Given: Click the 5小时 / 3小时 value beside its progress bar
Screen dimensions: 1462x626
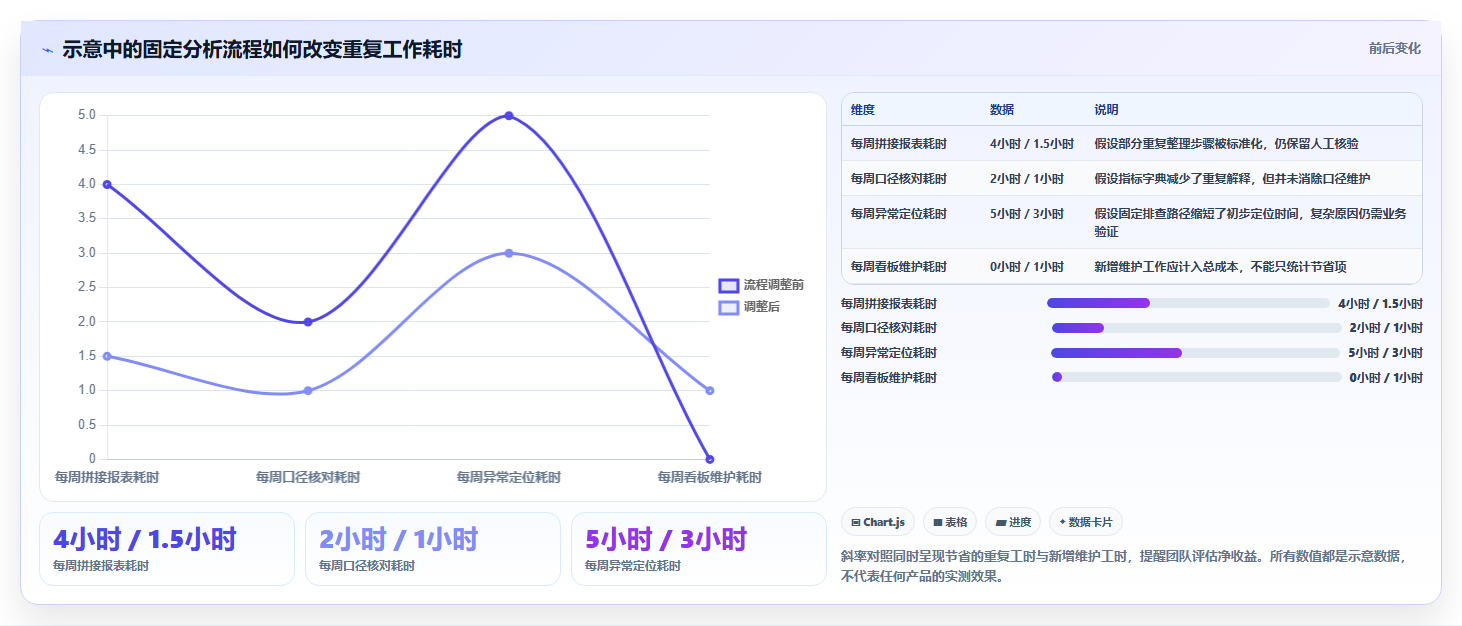Looking at the screenshot, I should coord(1386,353).
